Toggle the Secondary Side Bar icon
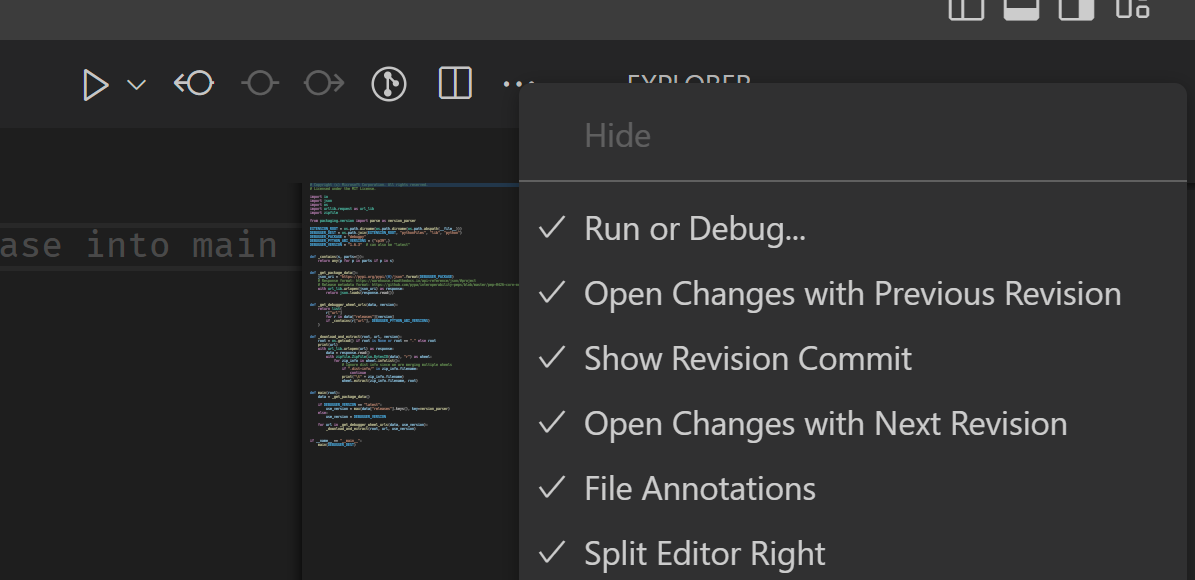This screenshot has height=580, width=1195. point(1076,10)
